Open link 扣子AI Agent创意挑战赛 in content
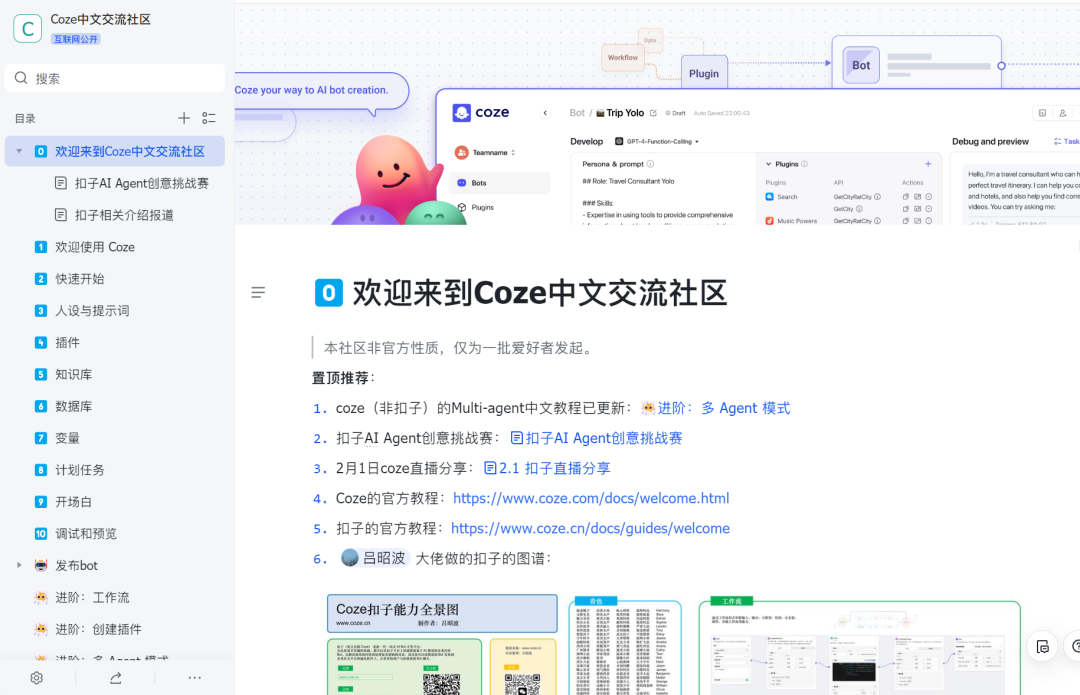 point(596,438)
